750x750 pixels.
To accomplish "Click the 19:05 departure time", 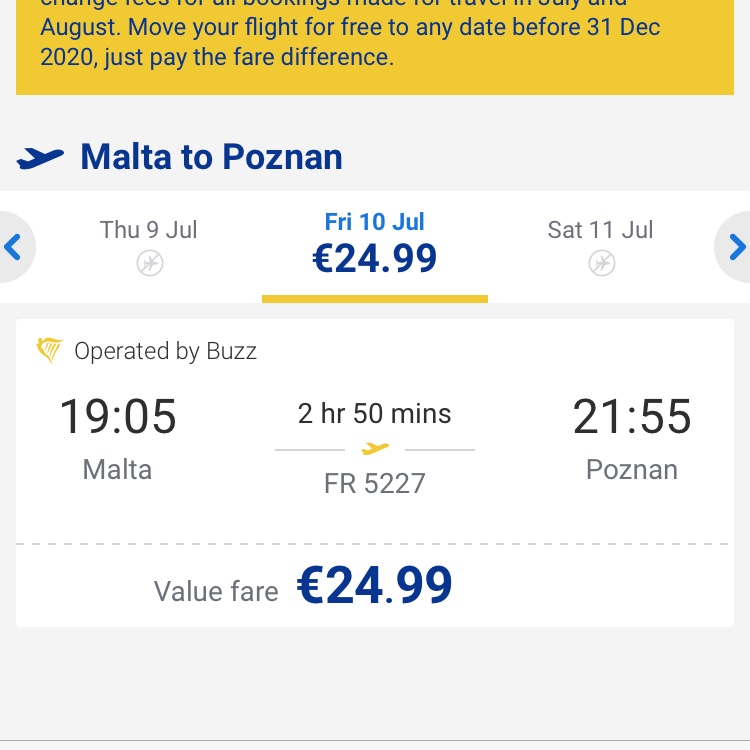I will 118,417.
